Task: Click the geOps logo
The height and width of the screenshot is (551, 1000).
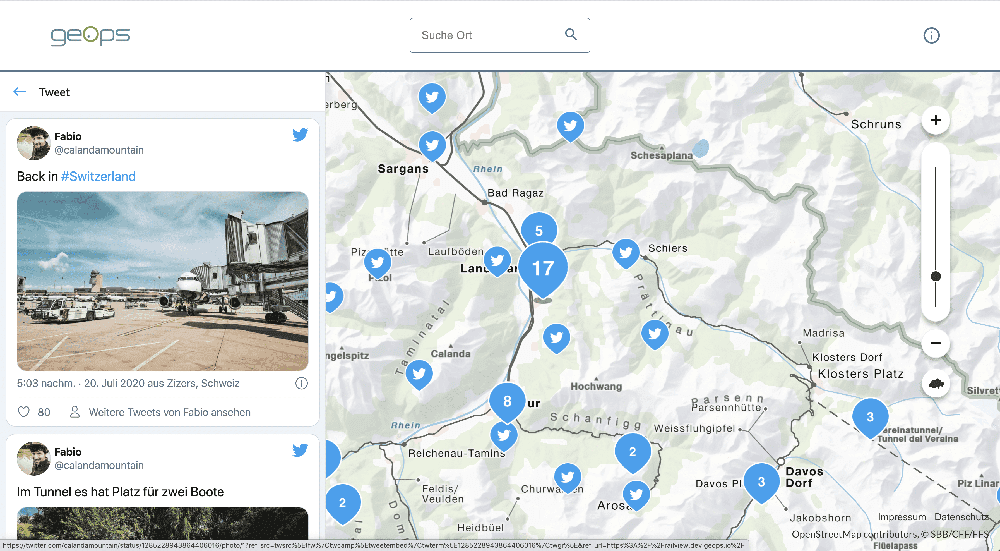Action: tap(90, 36)
